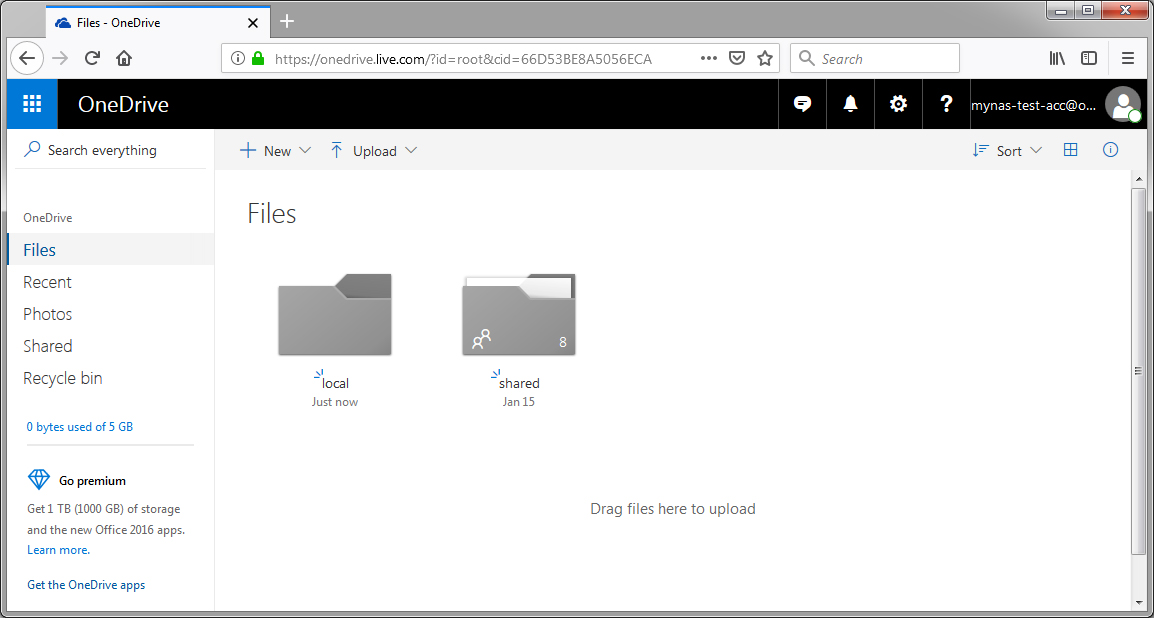This screenshot has height=618, width=1154.
Task: Open the feedback chat icon
Action: [x=801, y=104]
